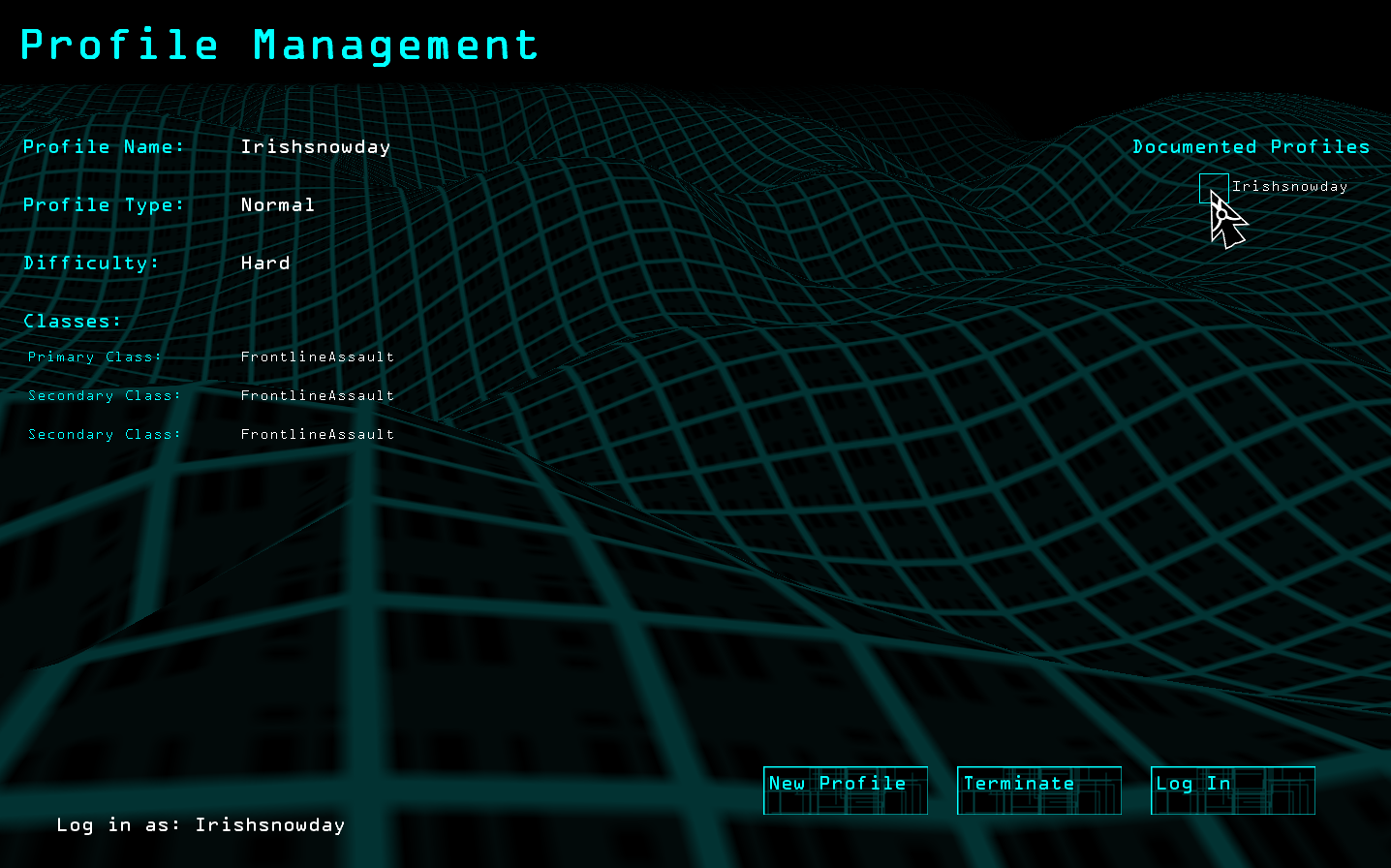The image size is (1391, 868).
Task: Select Irishsnowday in Documented Profiles list
Action: 1289,187
